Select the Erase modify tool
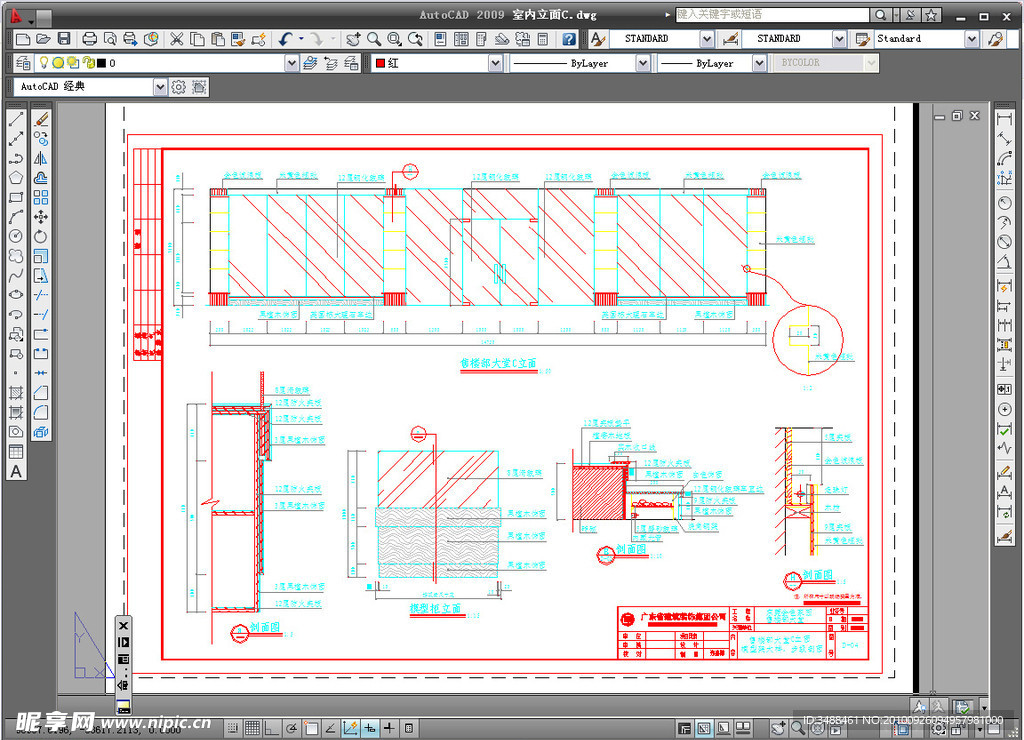The height and width of the screenshot is (740, 1024). coord(41,120)
